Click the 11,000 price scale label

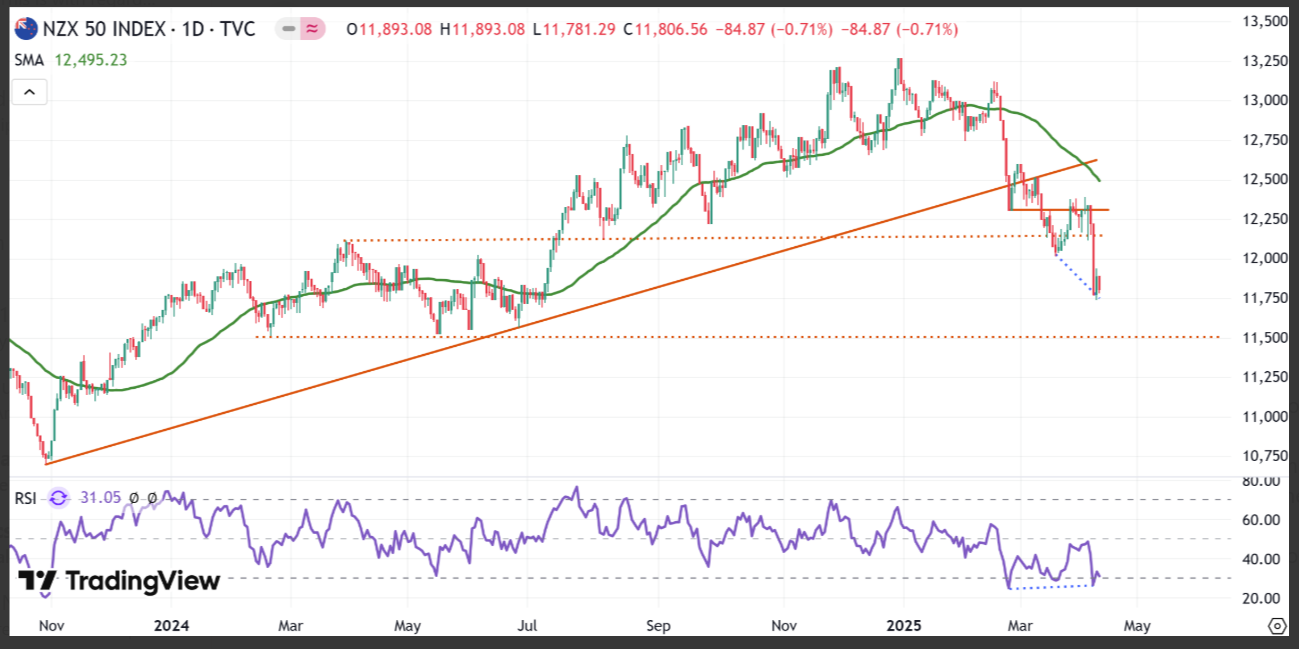1265,416
